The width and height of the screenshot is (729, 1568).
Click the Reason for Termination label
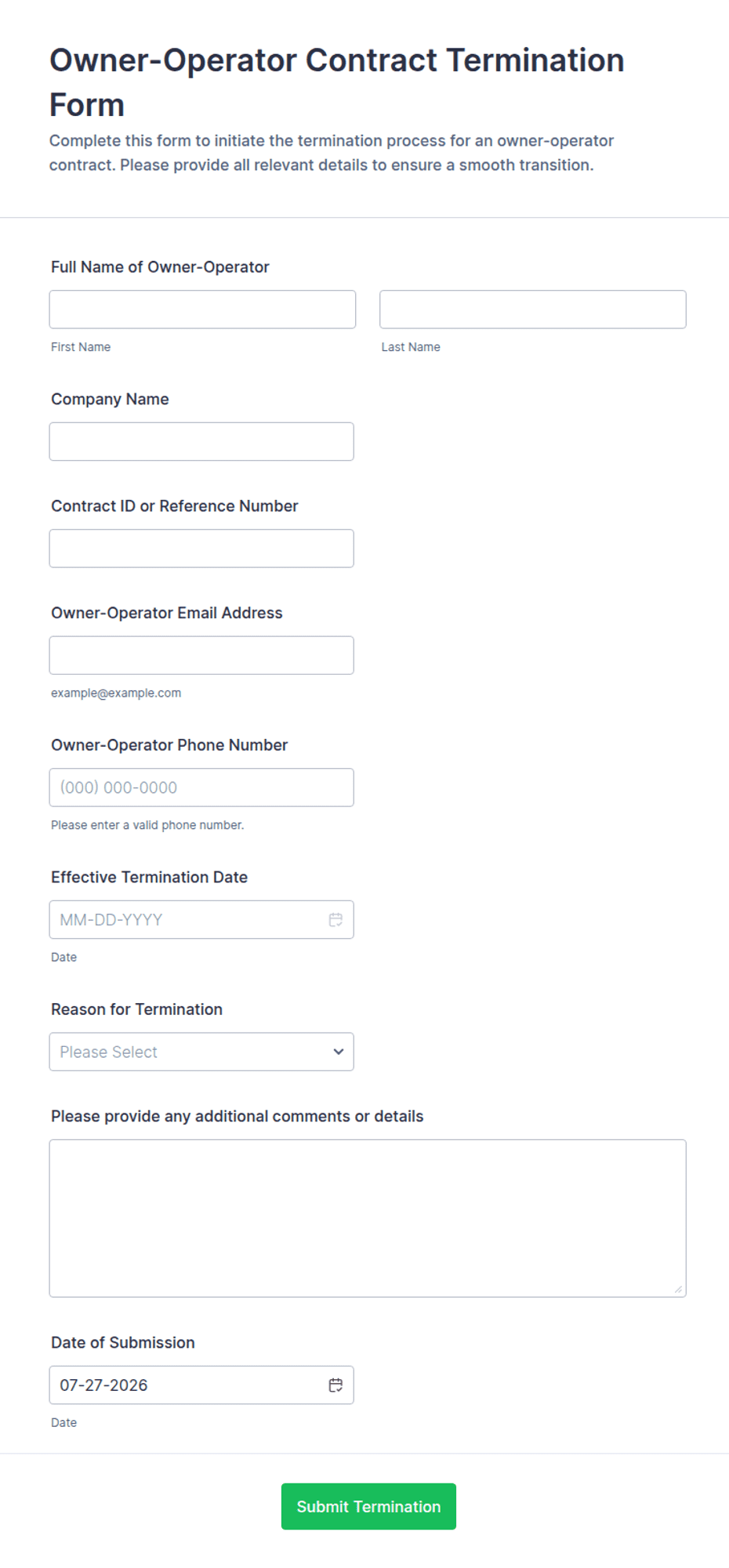(136, 1009)
